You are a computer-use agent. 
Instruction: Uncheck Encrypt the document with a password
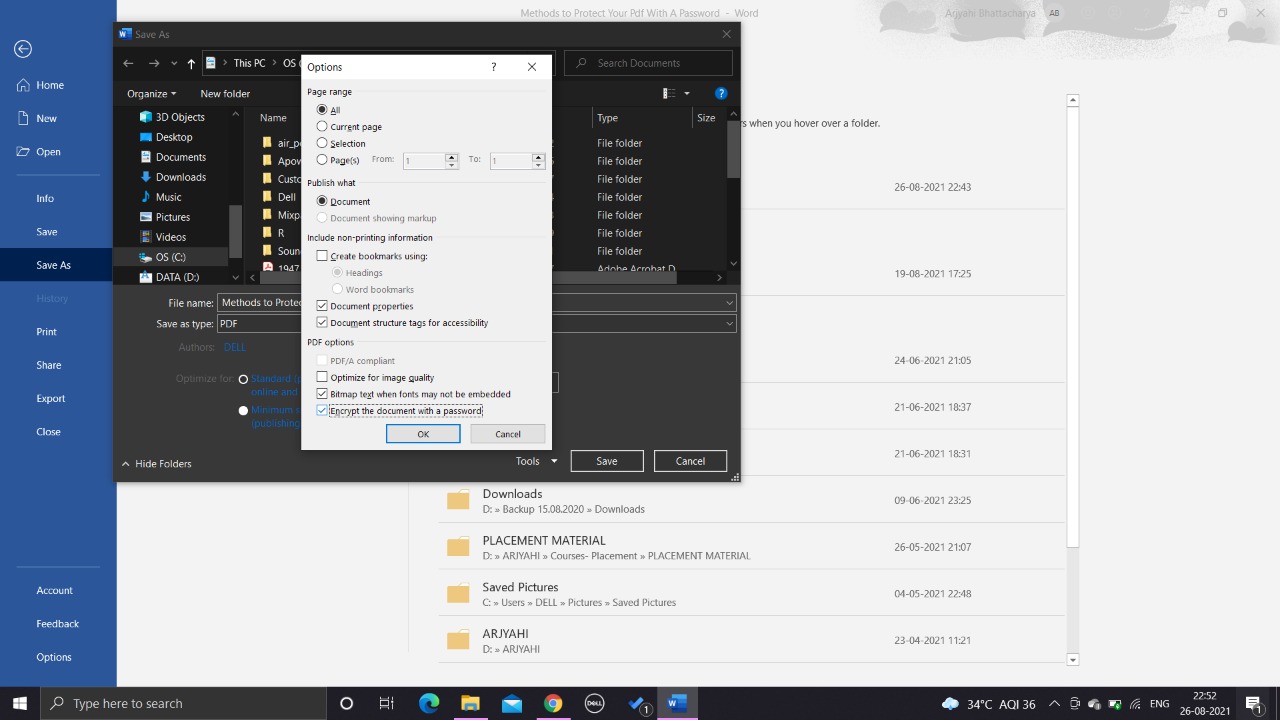pos(322,411)
